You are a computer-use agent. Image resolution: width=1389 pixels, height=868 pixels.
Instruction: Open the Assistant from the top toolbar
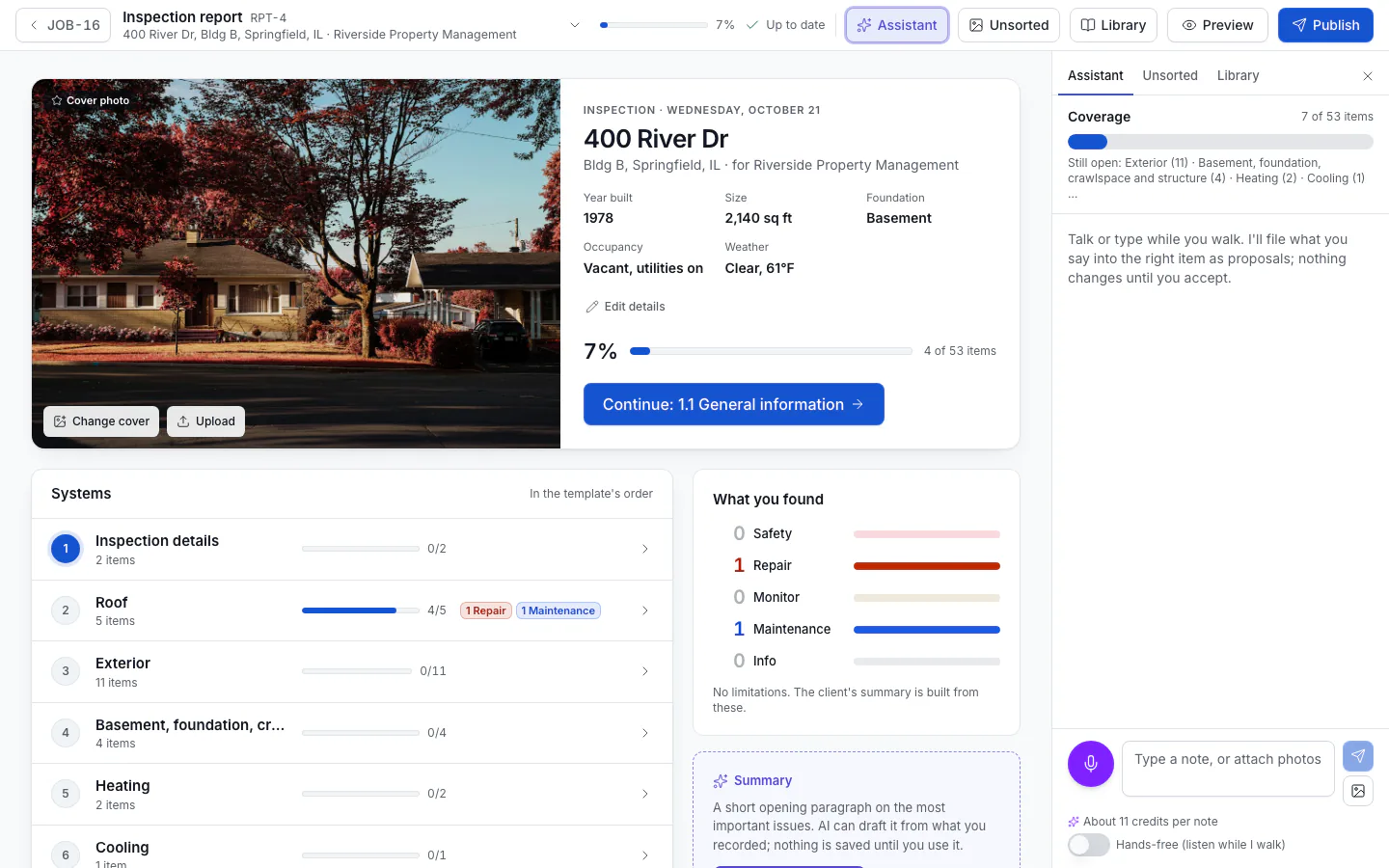coord(897,25)
